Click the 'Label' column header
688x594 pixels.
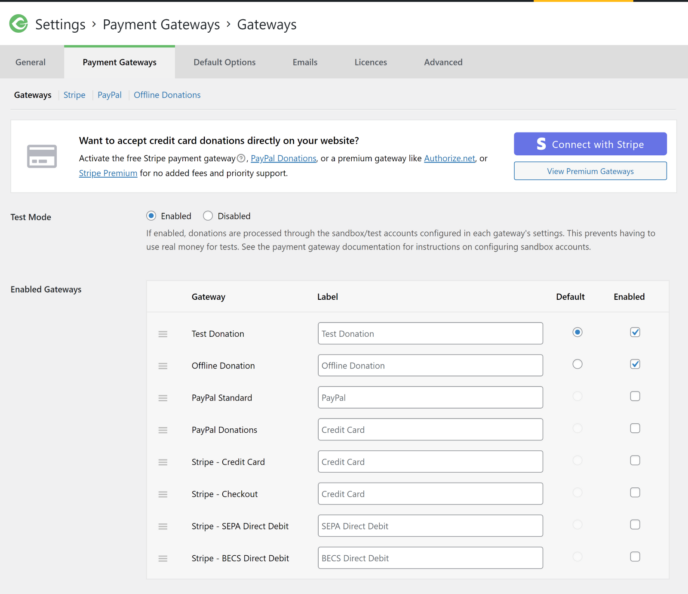pos(327,297)
